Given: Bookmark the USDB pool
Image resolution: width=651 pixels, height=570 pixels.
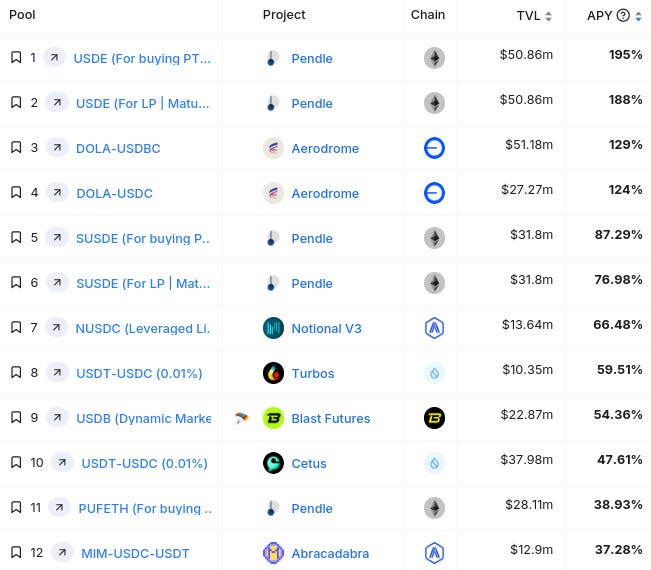Looking at the screenshot, I should coord(16,417).
